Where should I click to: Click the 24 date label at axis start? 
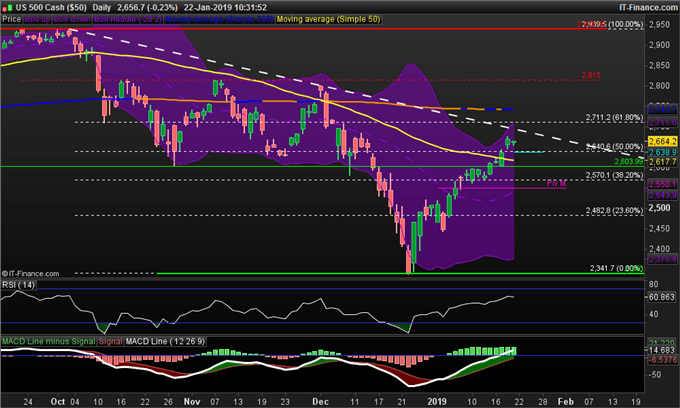coord(28,402)
